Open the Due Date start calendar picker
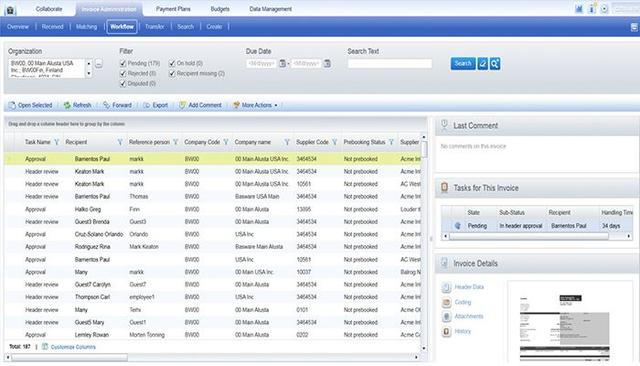This screenshot has width=640, height=366. (282, 64)
